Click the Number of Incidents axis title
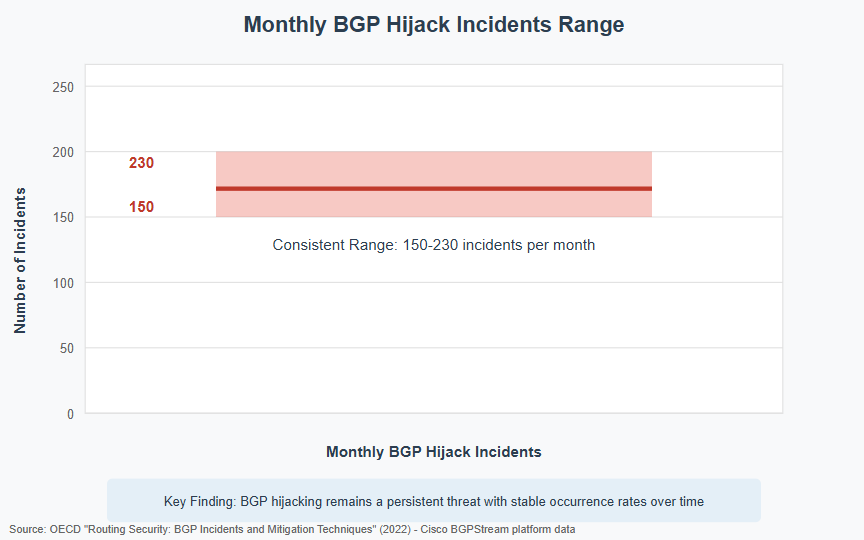864x540 pixels. (x=20, y=261)
